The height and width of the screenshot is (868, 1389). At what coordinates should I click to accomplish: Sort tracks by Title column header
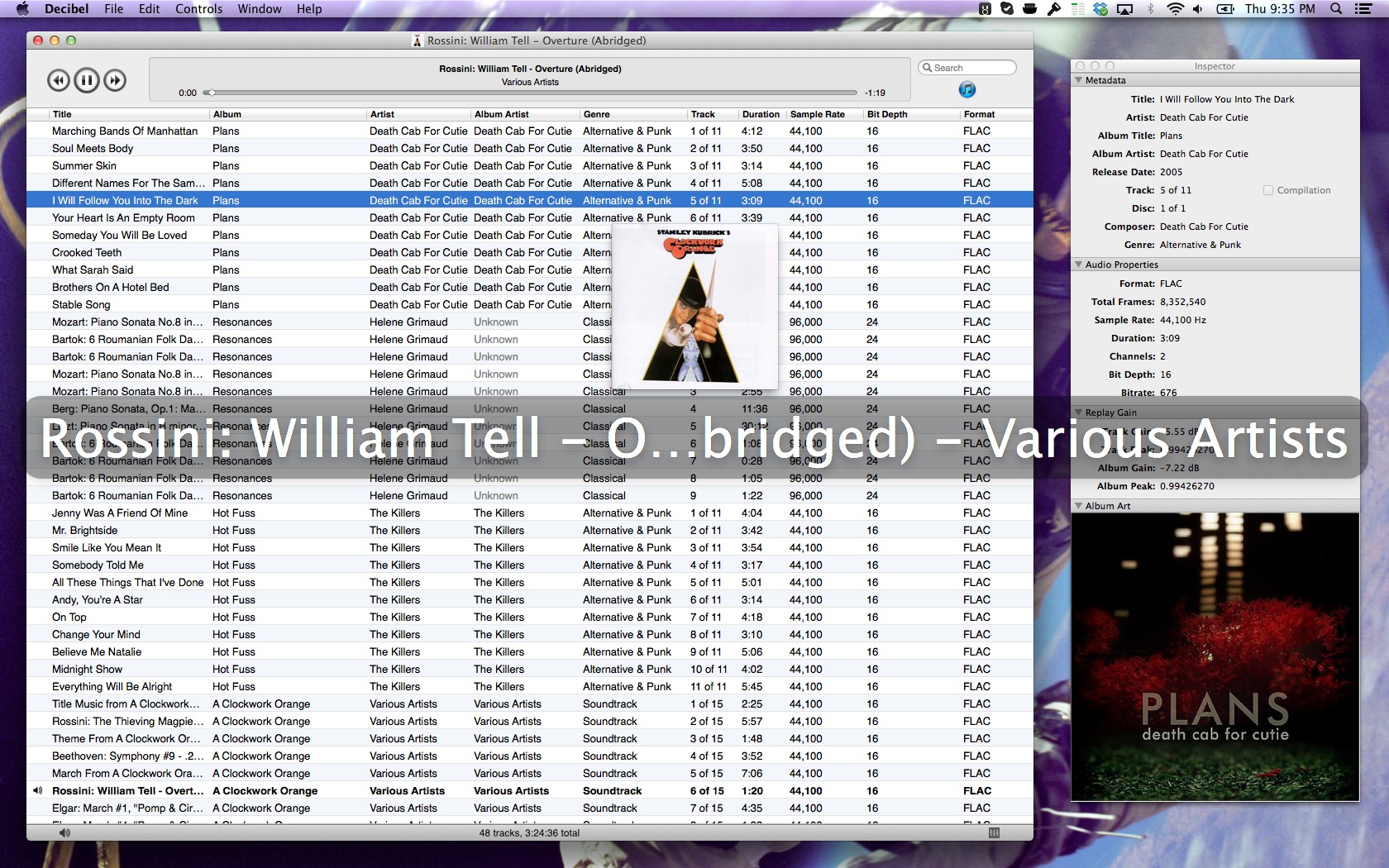[129, 114]
